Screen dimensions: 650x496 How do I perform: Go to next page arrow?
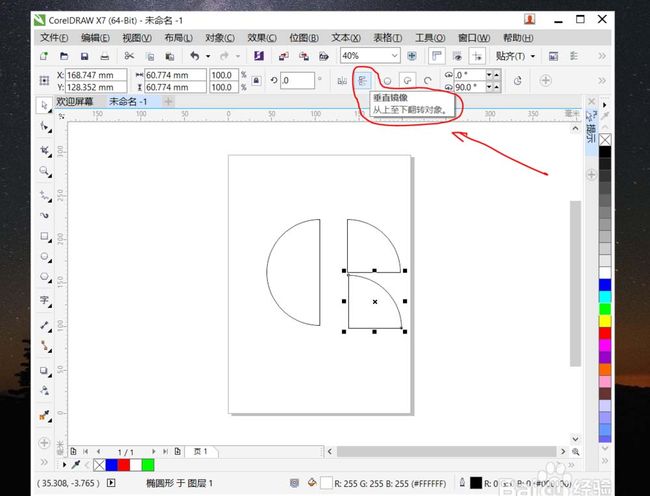point(153,452)
